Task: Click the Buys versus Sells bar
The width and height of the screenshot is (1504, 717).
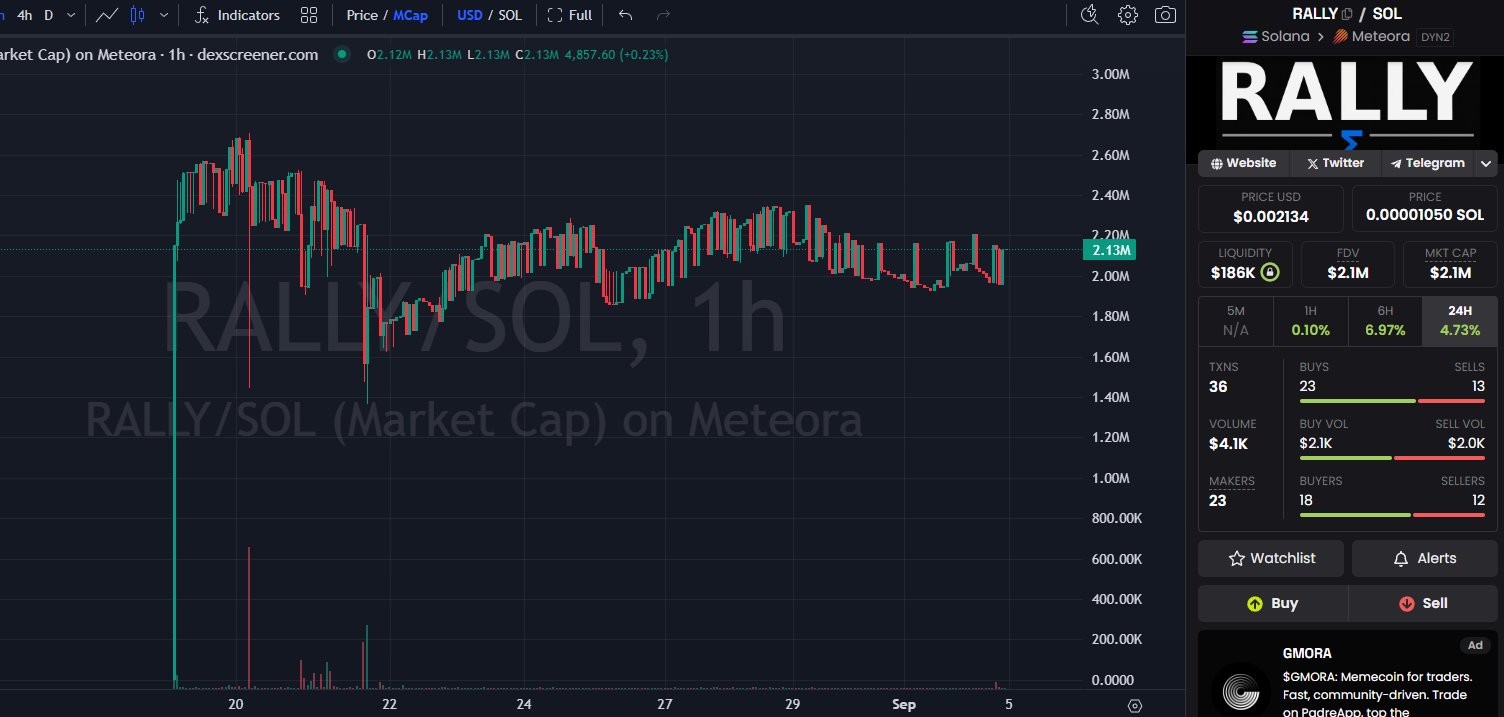Action: click(x=1392, y=401)
